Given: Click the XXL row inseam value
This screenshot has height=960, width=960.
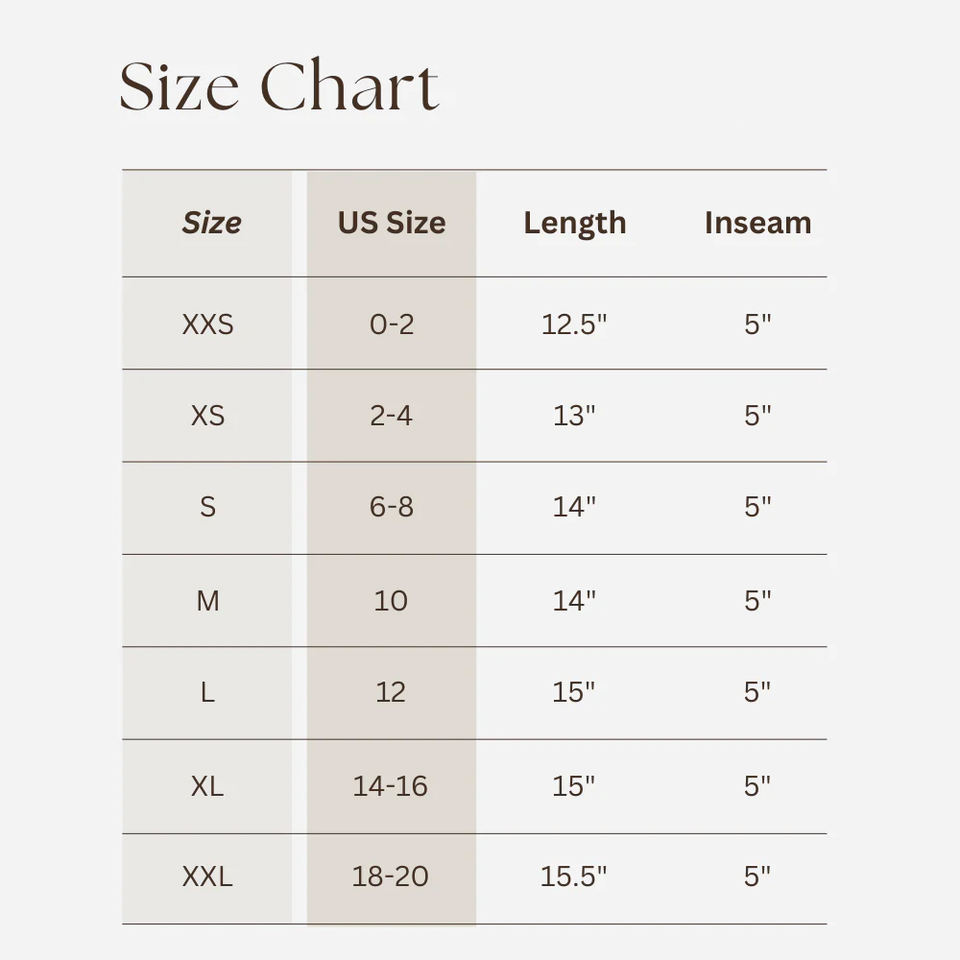Looking at the screenshot, I should (x=757, y=877).
